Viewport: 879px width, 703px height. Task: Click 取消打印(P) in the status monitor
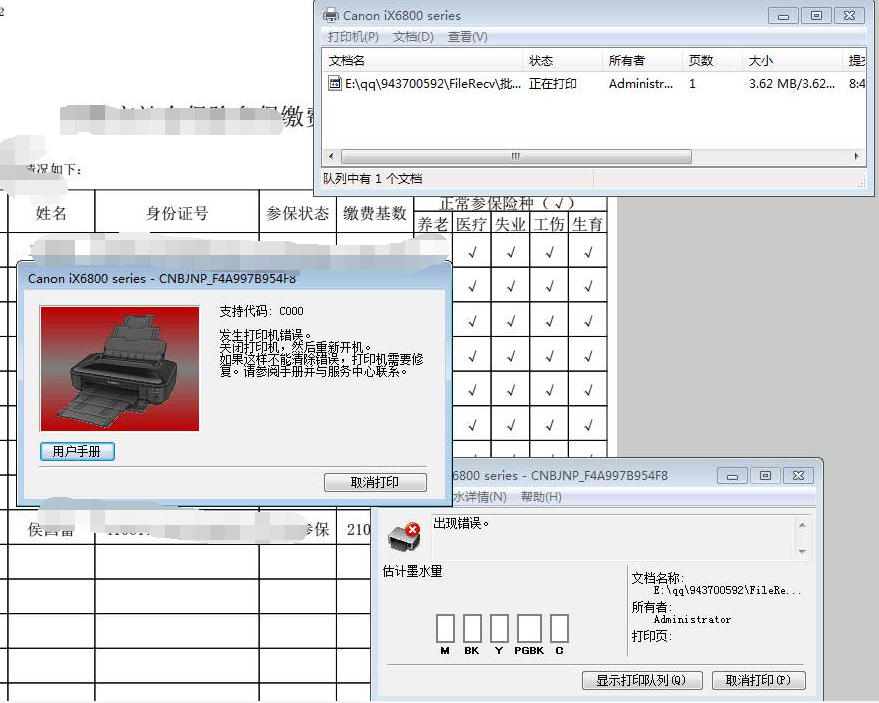[x=758, y=680]
